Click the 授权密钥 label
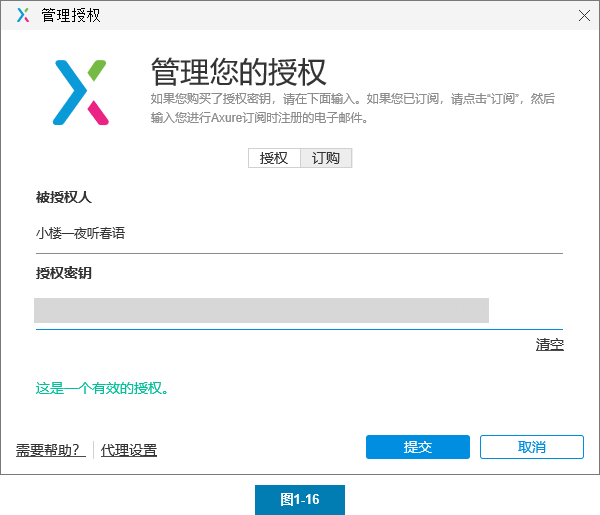The width and height of the screenshot is (600, 515). point(64,273)
